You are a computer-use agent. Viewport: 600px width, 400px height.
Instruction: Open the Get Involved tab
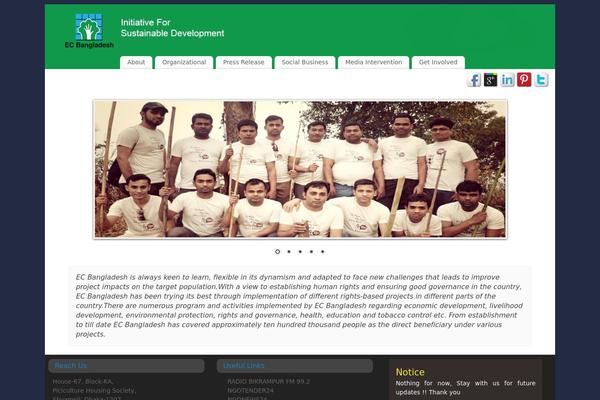(x=438, y=62)
